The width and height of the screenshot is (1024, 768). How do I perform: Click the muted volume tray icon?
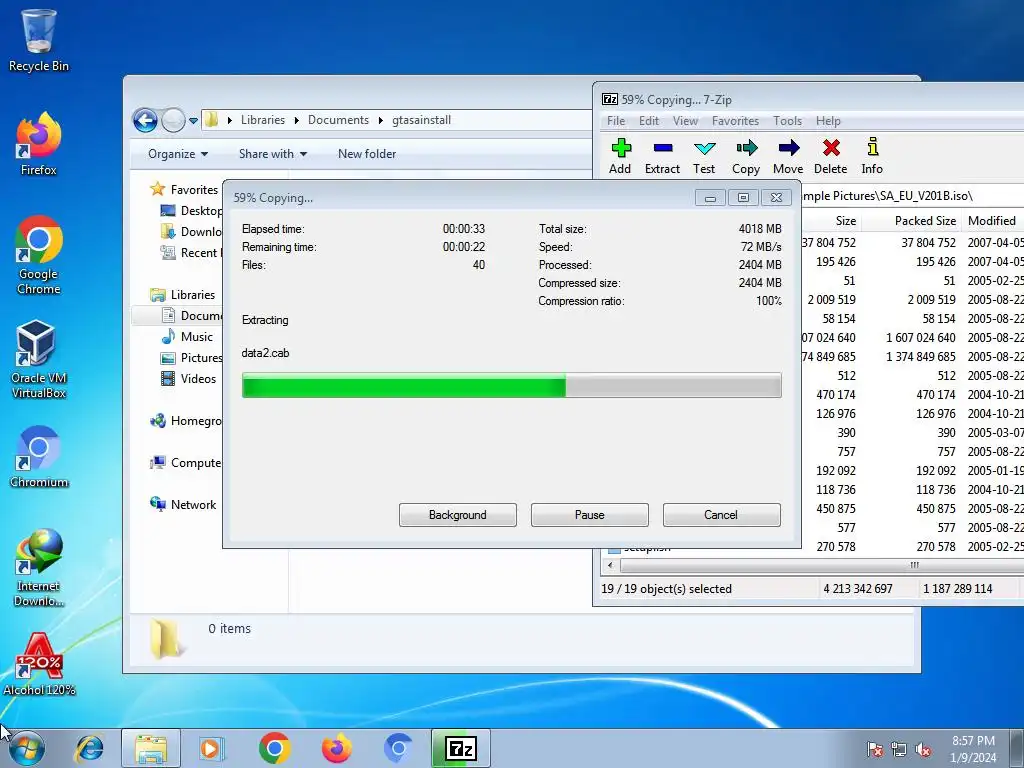tap(923, 750)
